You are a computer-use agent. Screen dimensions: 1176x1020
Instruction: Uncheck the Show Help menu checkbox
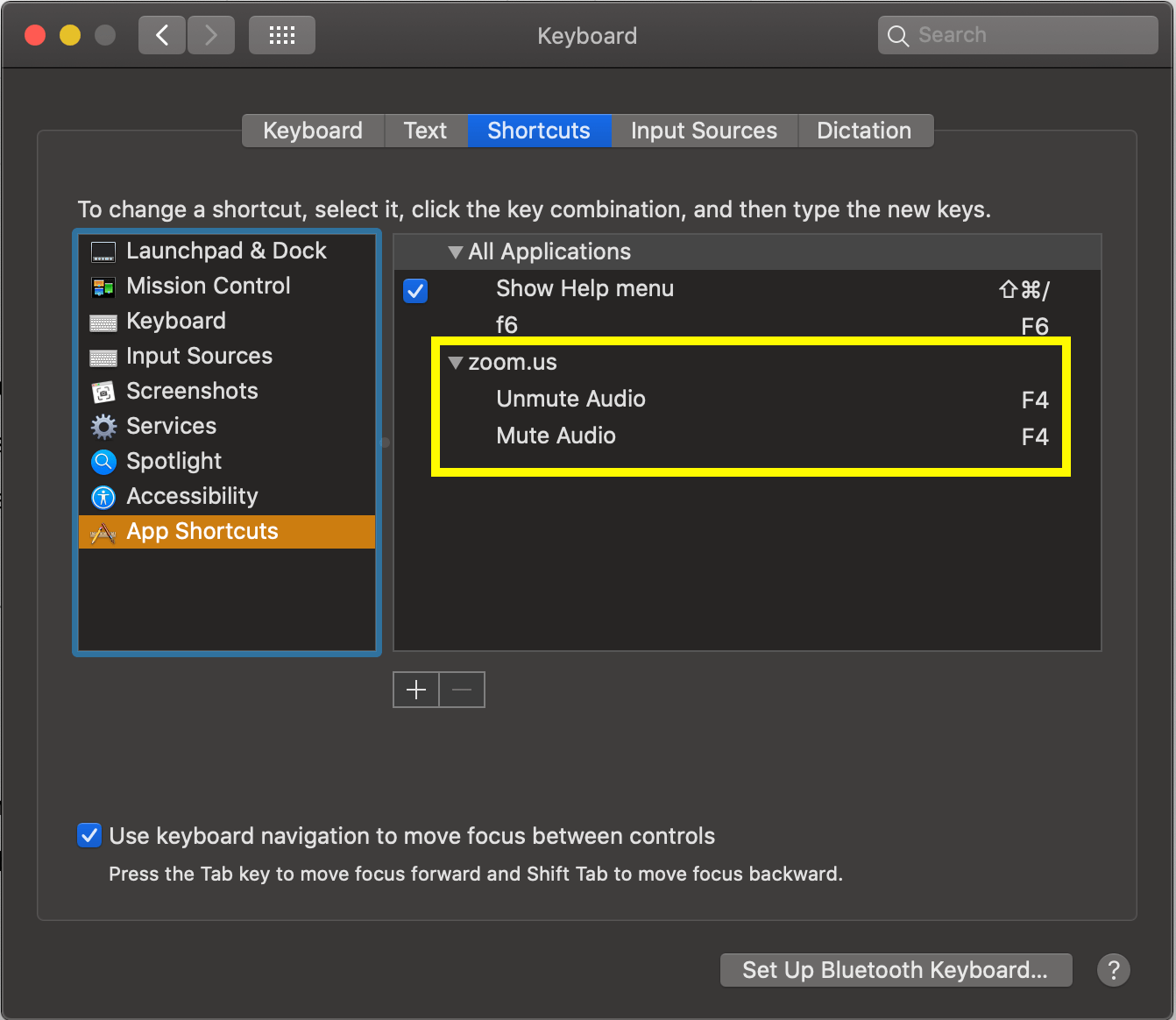(x=415, y=290)
